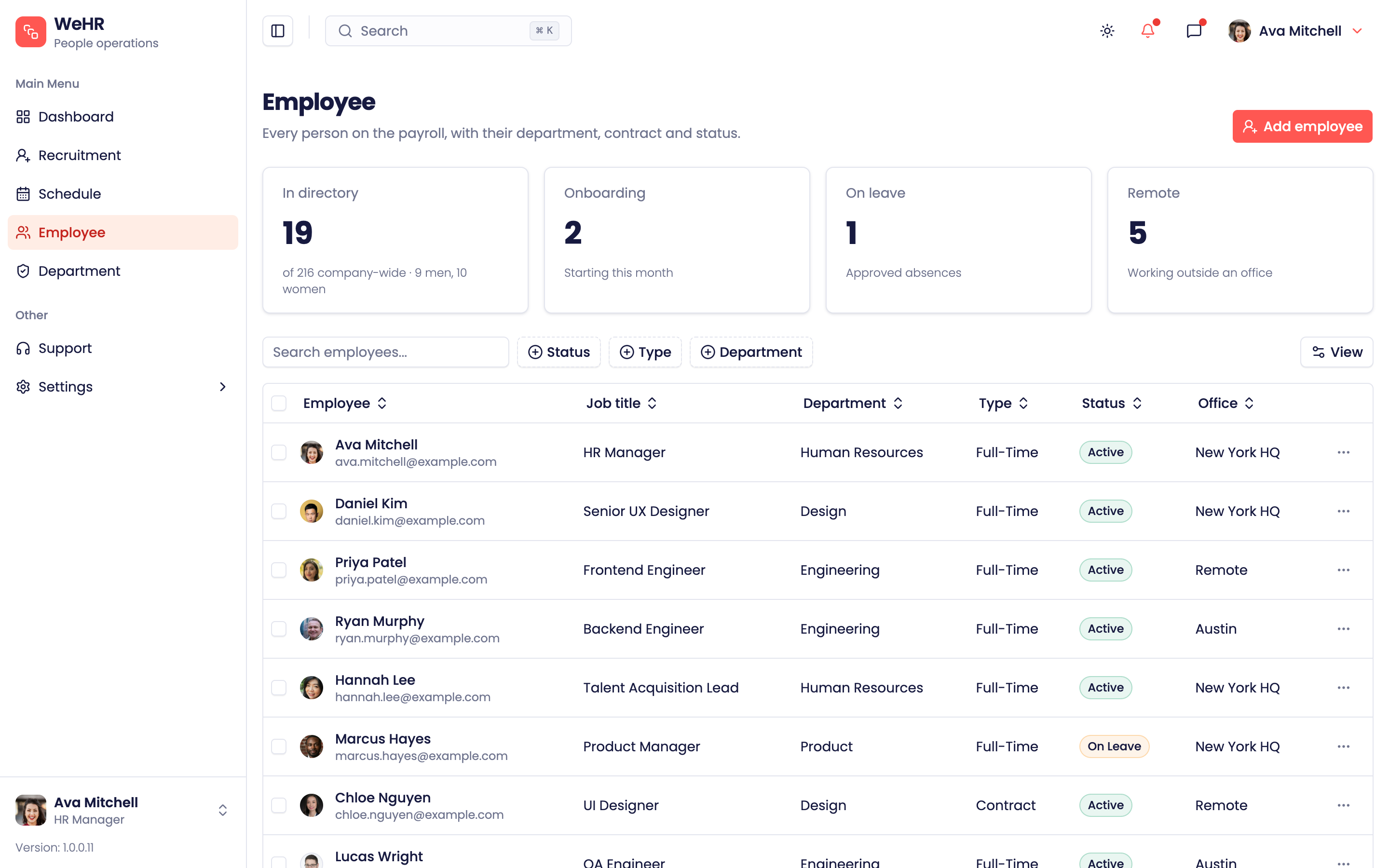Sort by Status column header
This screenshot has height=868, width=1389.
point(1112,403)
